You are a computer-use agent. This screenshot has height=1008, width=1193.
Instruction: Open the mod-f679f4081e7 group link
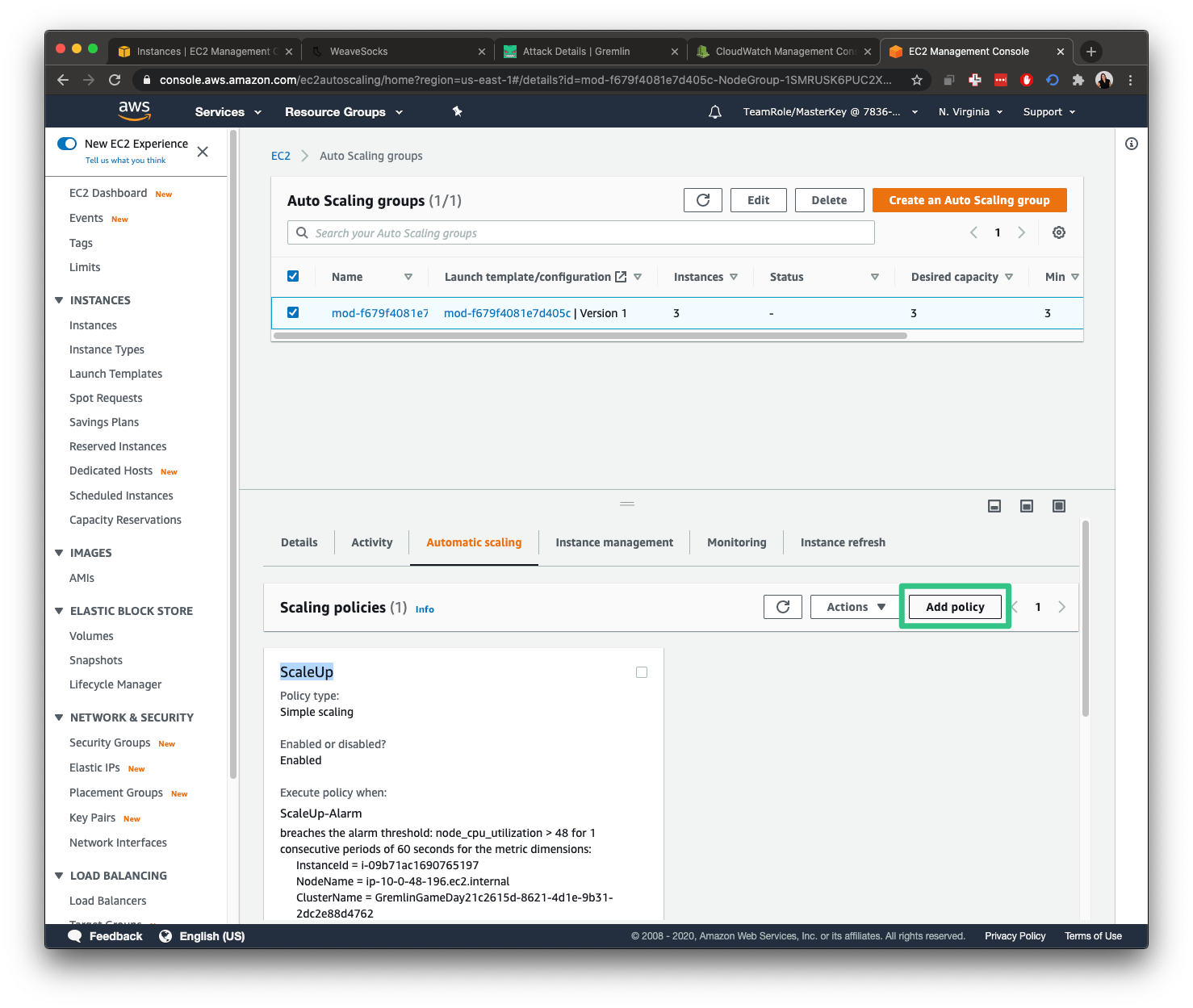pyautogui.click(x=379, y=313)
